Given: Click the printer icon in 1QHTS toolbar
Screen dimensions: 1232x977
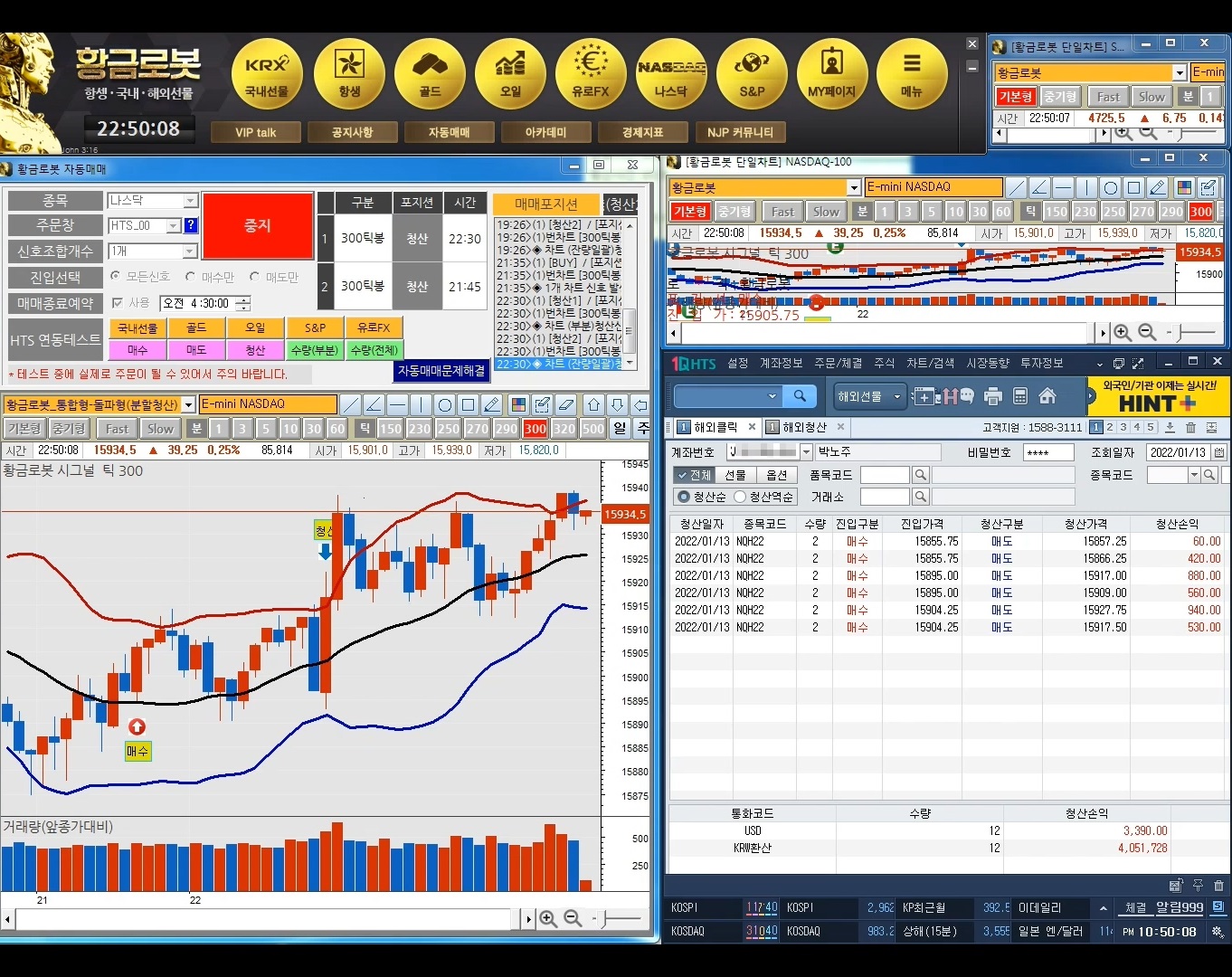Looking at the screenshot, I should 993,396.
